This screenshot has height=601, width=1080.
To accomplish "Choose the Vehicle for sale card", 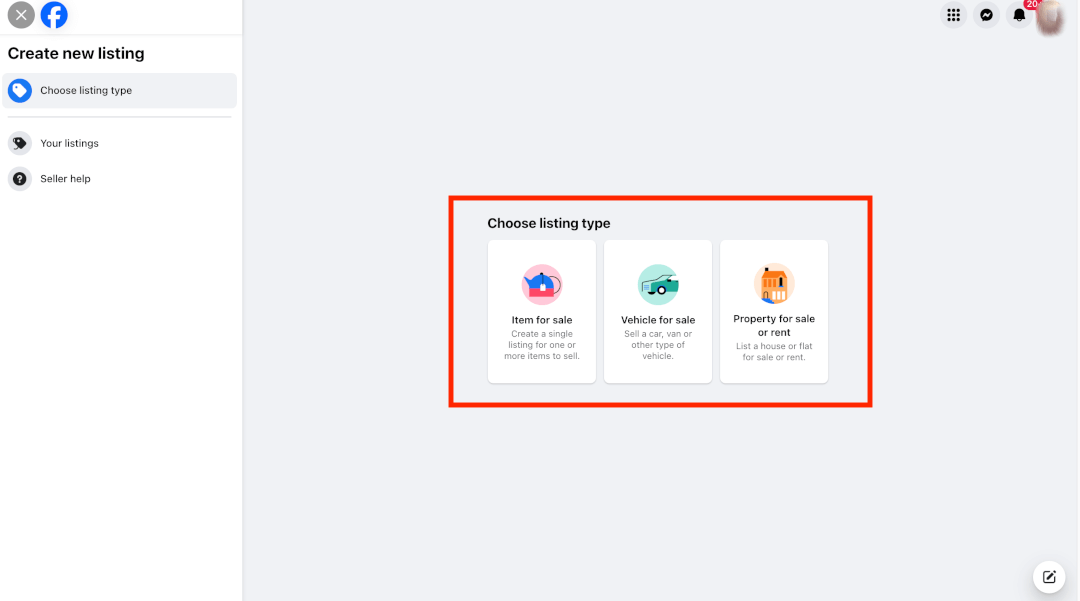I will pos(658,311).
